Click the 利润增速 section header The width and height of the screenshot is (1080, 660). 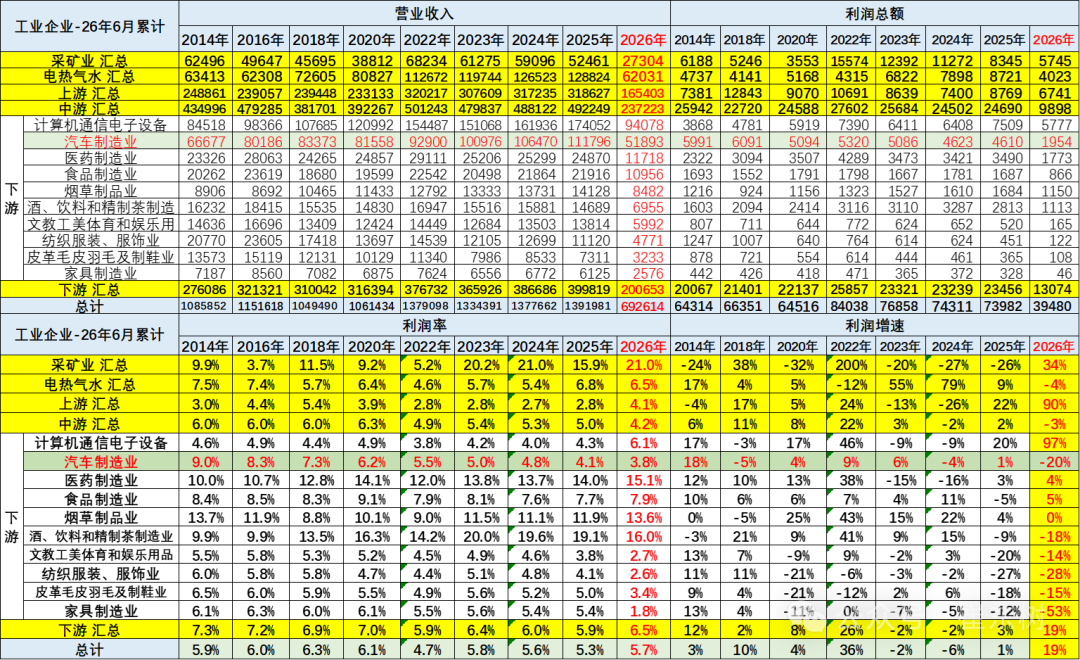[x=874, y=325]
